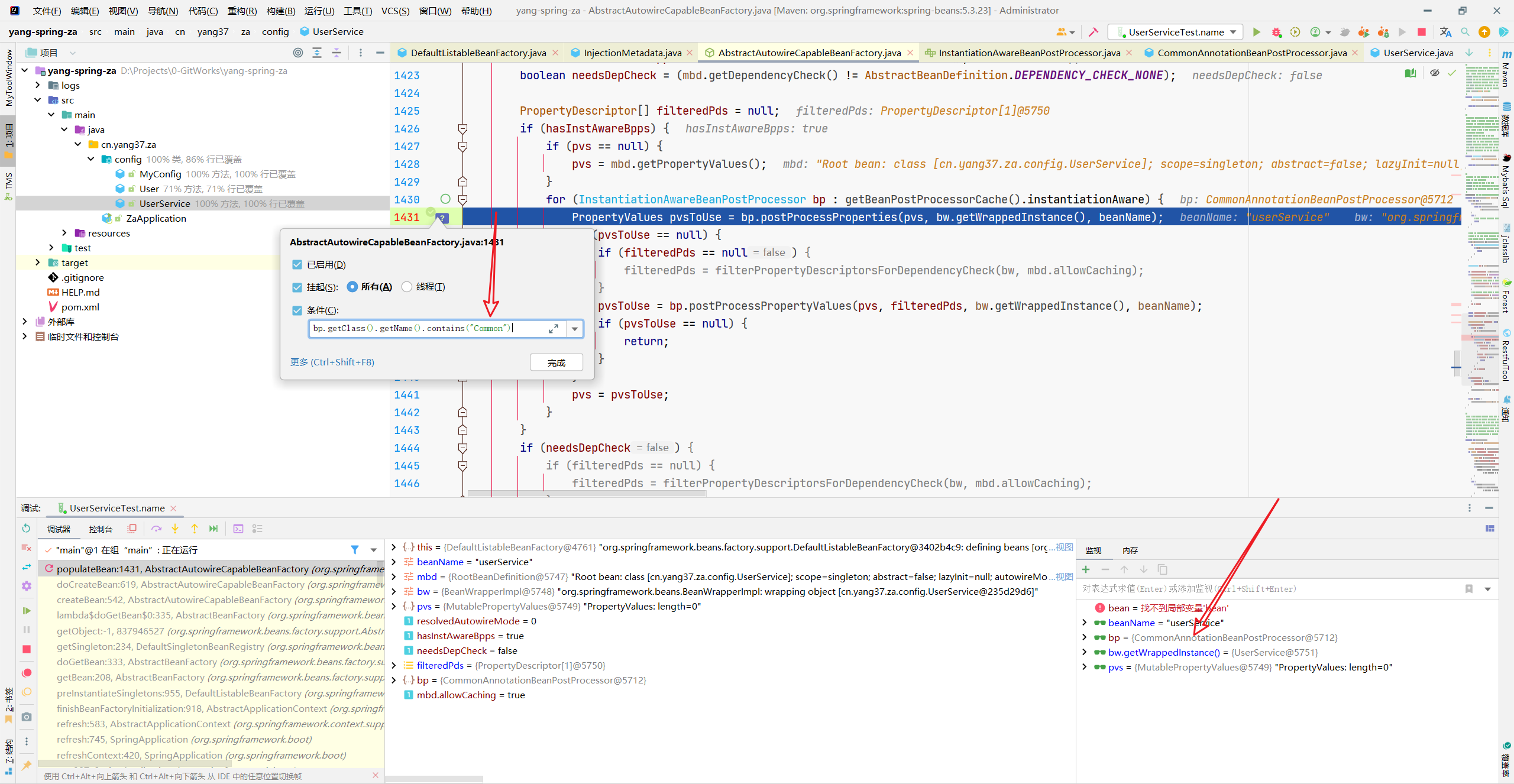Expand the 外部库 external libraries node
1514x784 pixels.
point(24,322)
